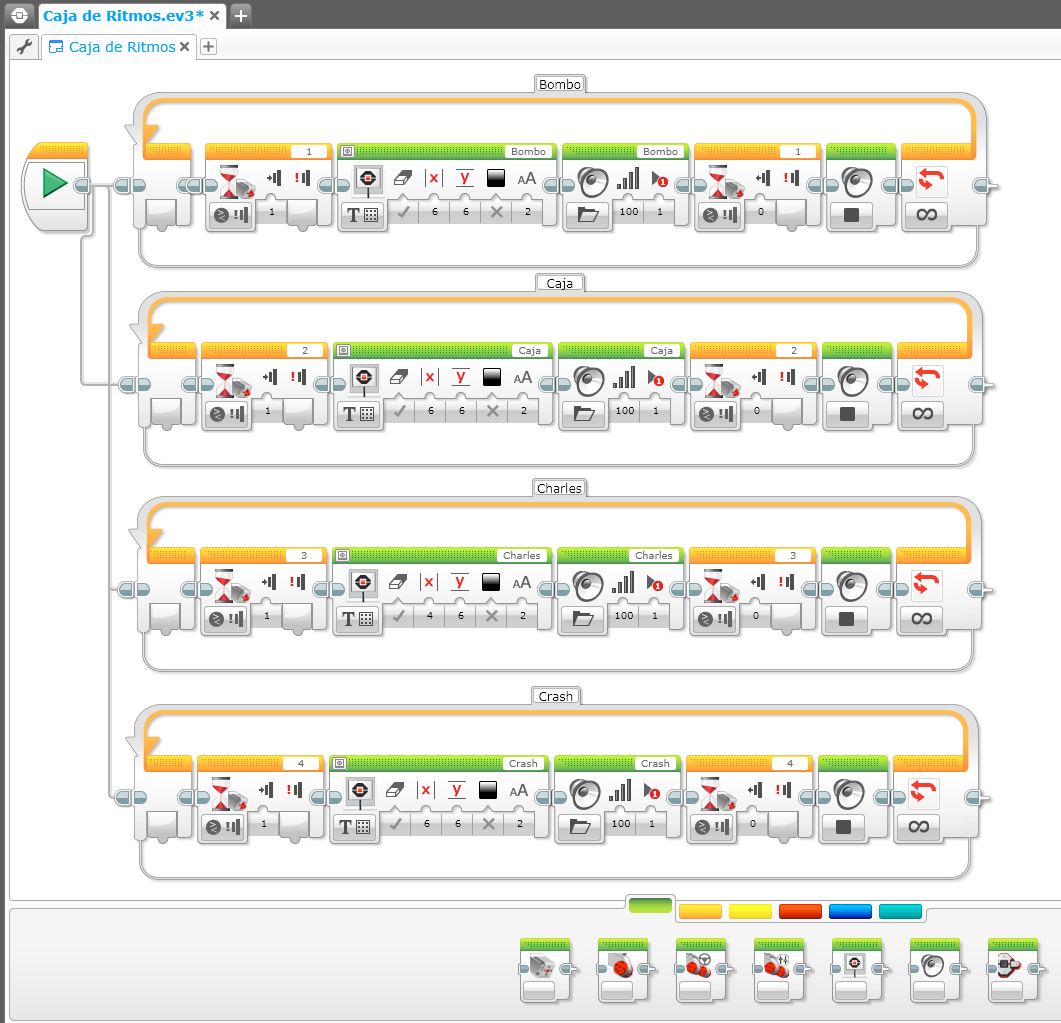Select the Stop Sound speaker icon in the Bombo loop
Screen dimensions: 1061x1023
tap(856, 181)
